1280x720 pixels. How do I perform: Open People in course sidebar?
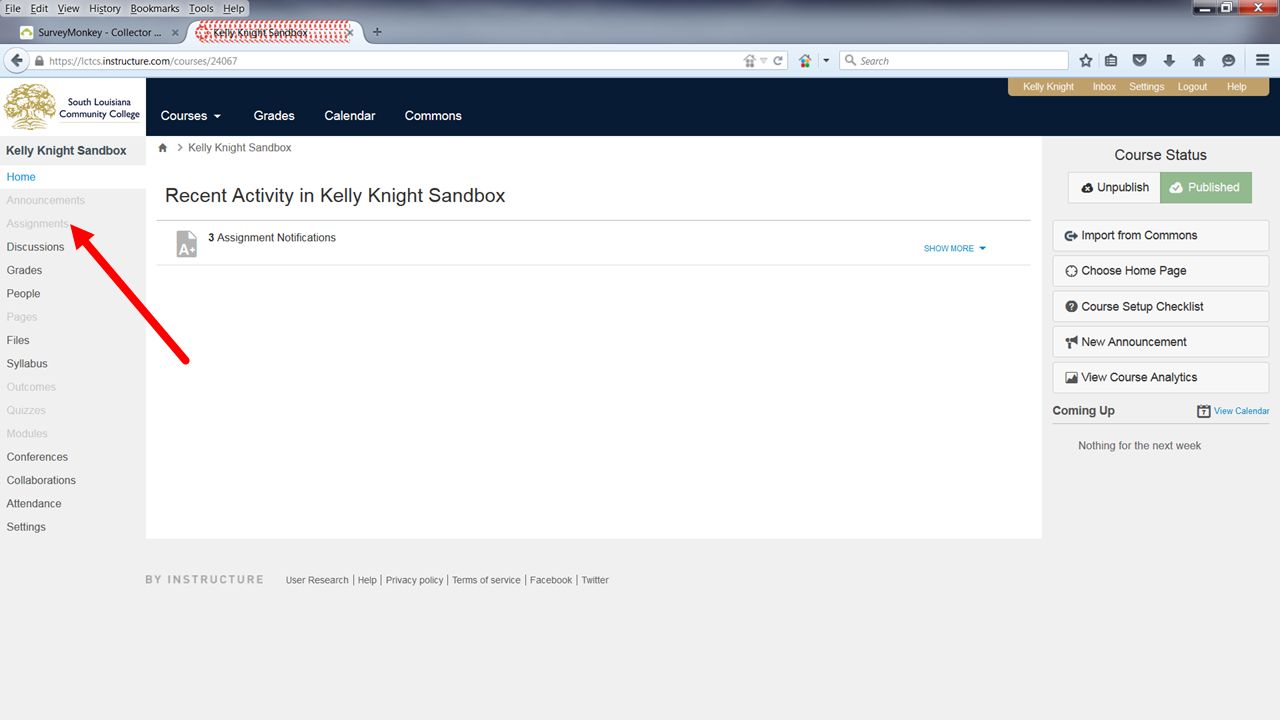point(23,294)
